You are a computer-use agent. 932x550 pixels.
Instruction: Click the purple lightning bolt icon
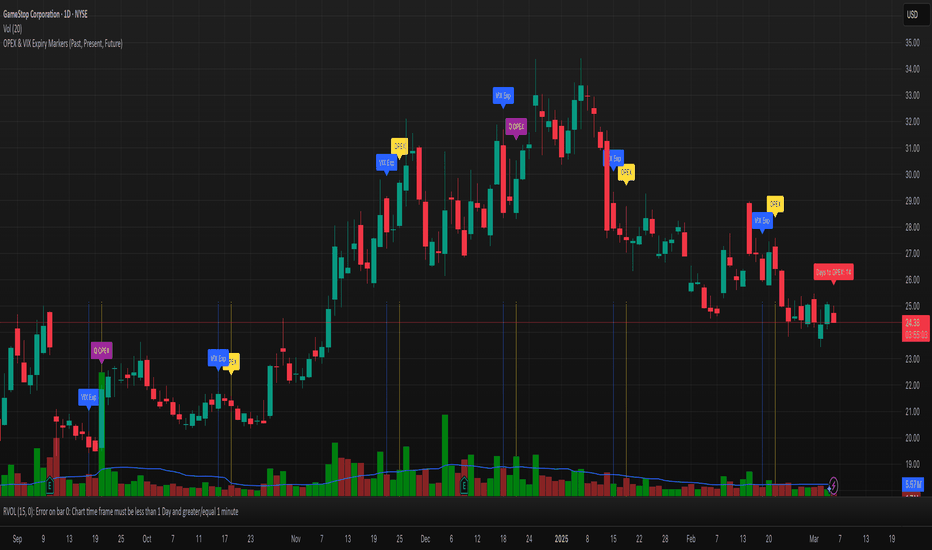tap(833, 486)
